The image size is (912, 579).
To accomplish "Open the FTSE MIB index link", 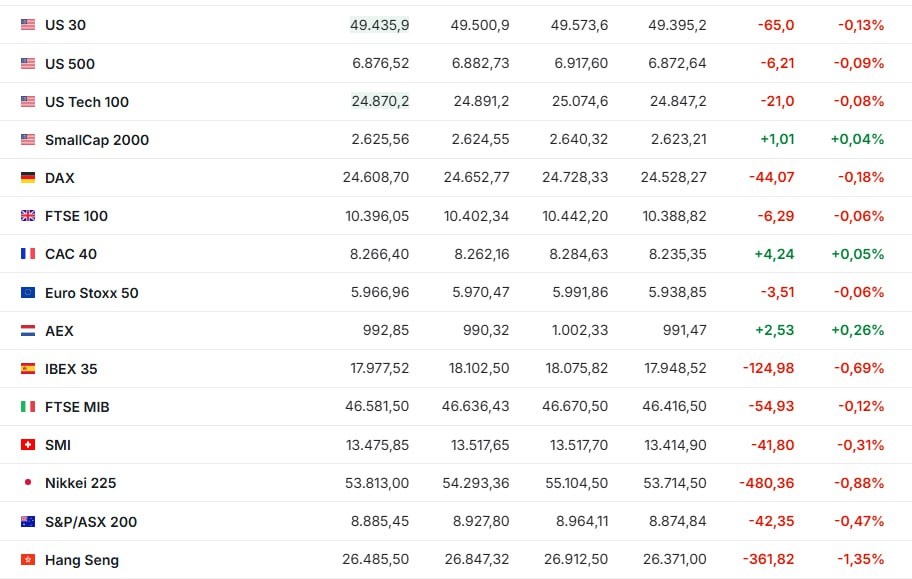I will pyautogui.click(x=77, y=407).
